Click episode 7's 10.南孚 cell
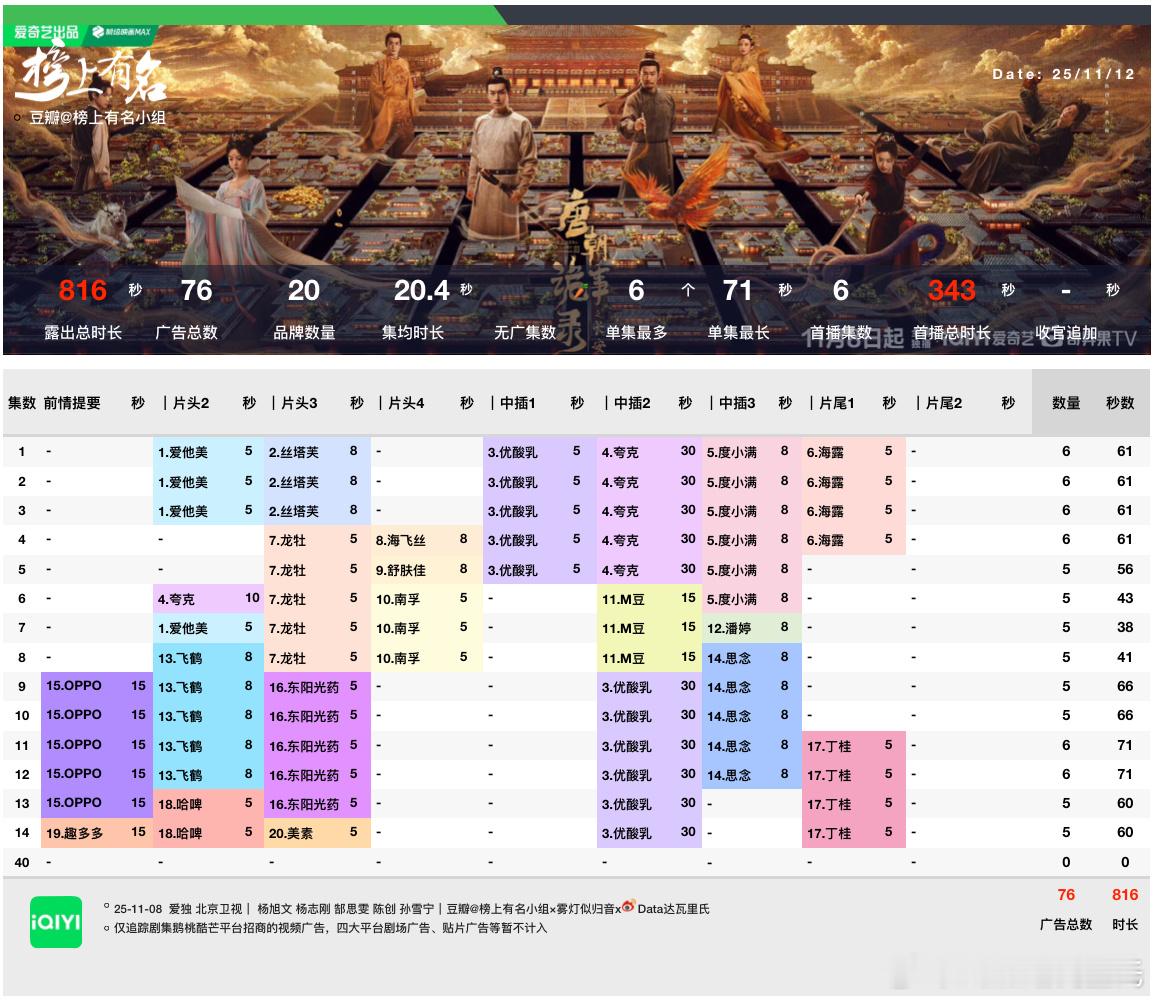 tap(427, 628)
